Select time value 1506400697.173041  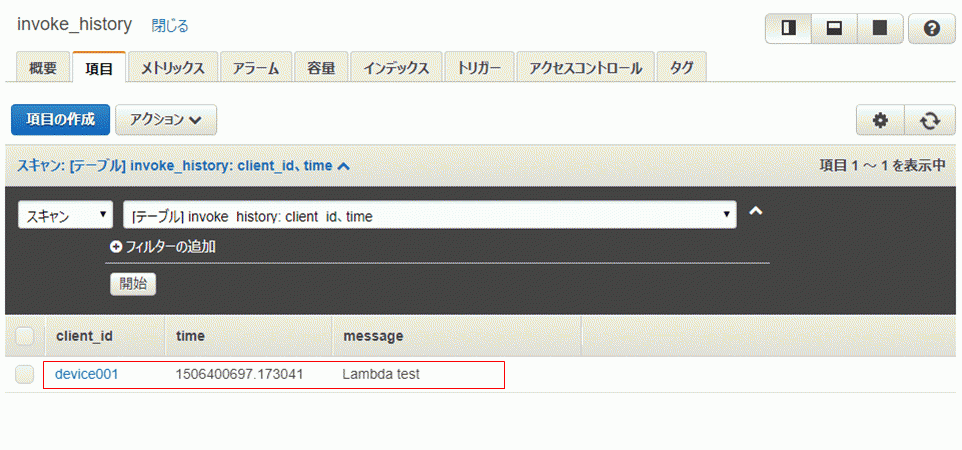(239, 374)
